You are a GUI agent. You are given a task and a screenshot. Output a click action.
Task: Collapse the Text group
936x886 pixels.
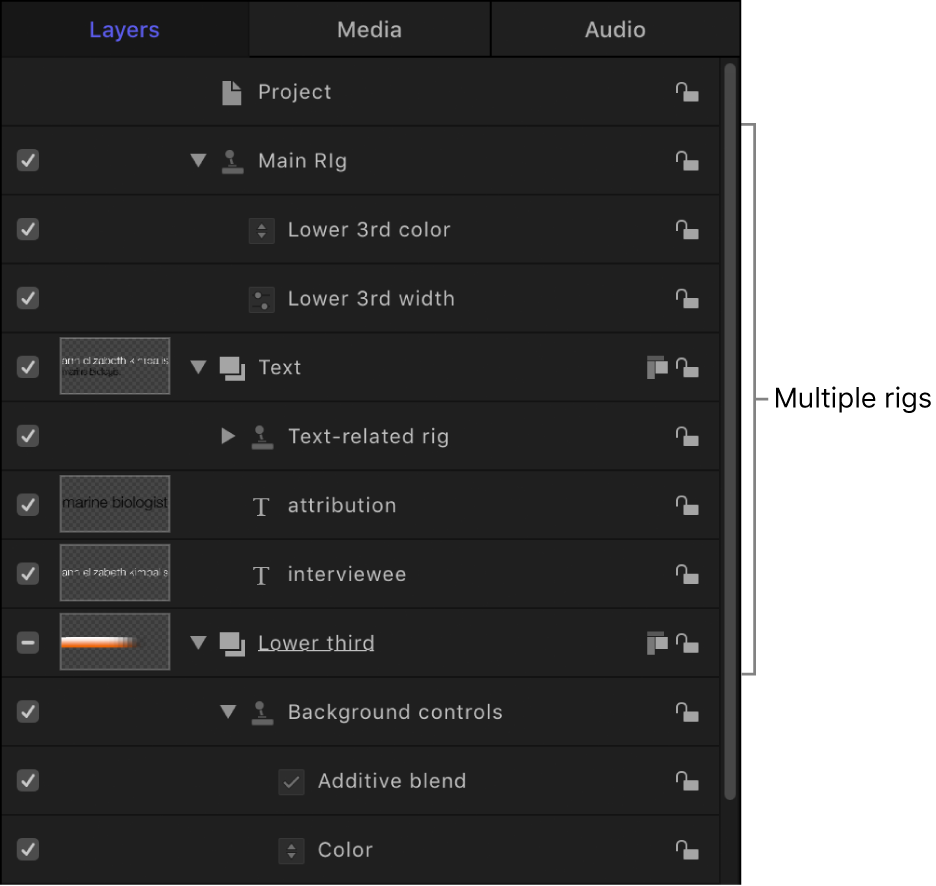coord(197,367)
